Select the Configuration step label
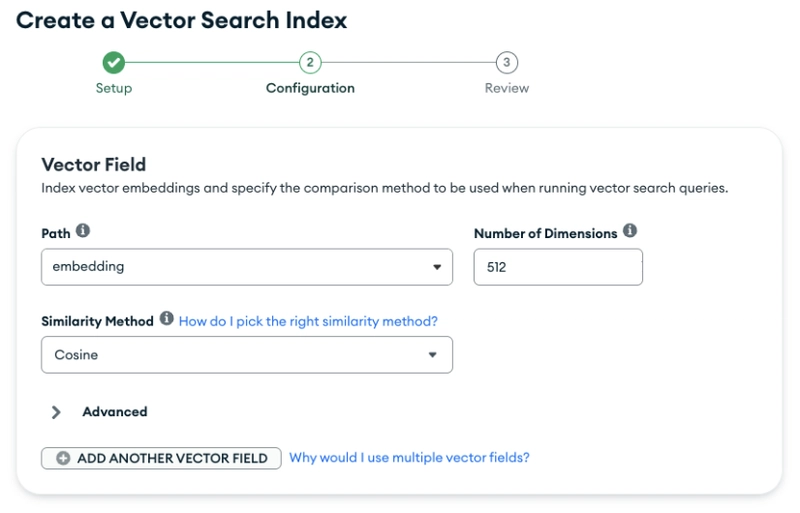Viewport: 800px width, 513px height. pos(310,88)
